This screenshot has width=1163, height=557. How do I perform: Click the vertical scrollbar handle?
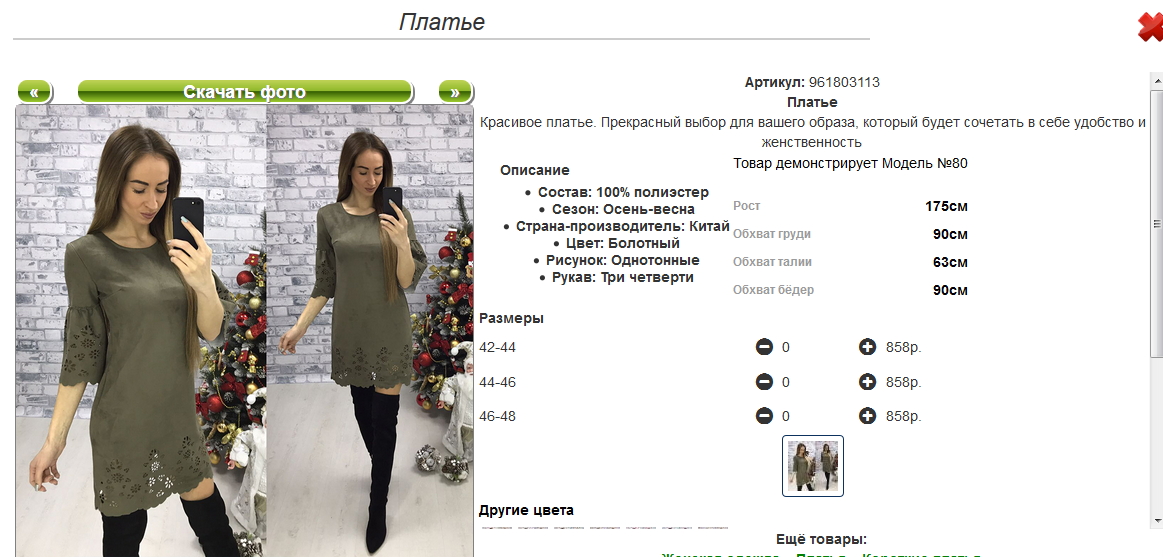(1156, 223)
